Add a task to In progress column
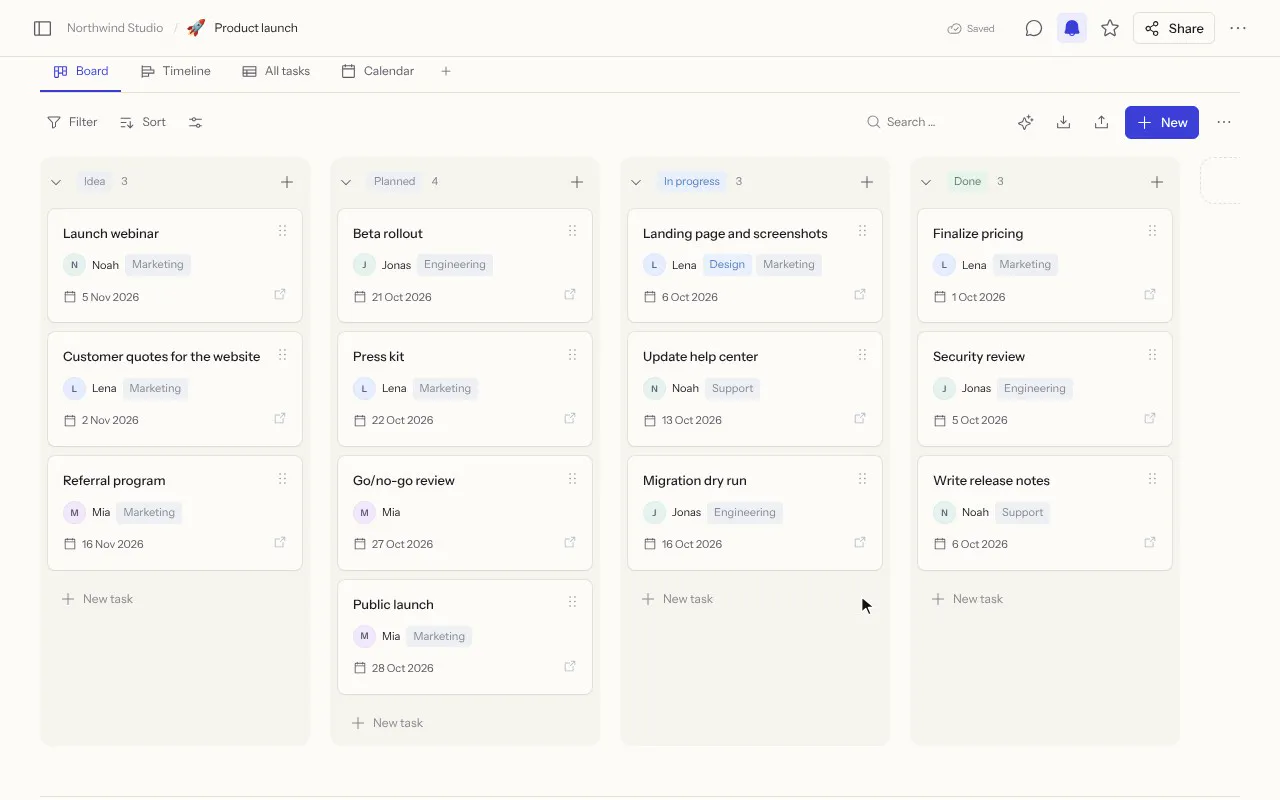Image resolution: width=1280 pixels, height=800 pixels. tap(867, 182)
